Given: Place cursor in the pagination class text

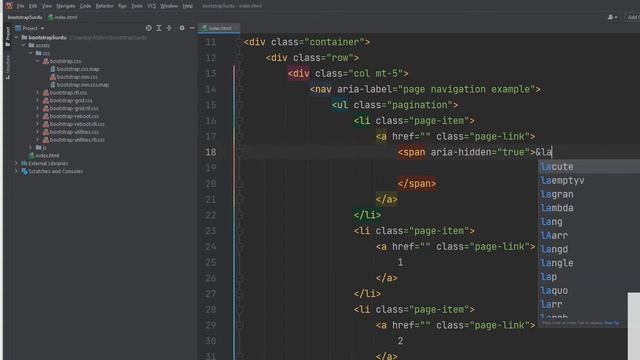Looking at the screenshot, I should click(x=419, y=105).
